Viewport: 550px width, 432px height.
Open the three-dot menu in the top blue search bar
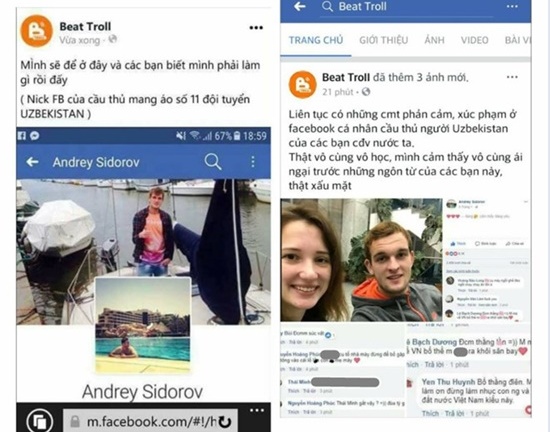tap(512, 6)
